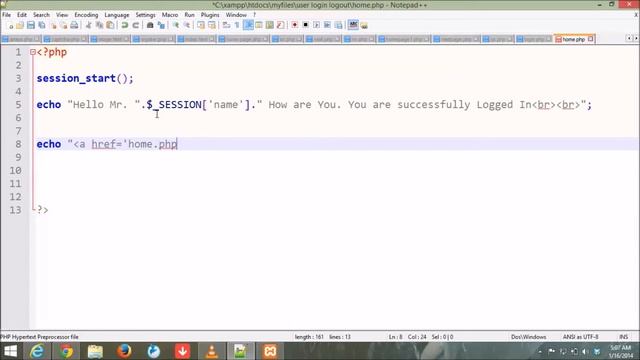Open the Run menu
640x360 pixels.
coord(189,15)
